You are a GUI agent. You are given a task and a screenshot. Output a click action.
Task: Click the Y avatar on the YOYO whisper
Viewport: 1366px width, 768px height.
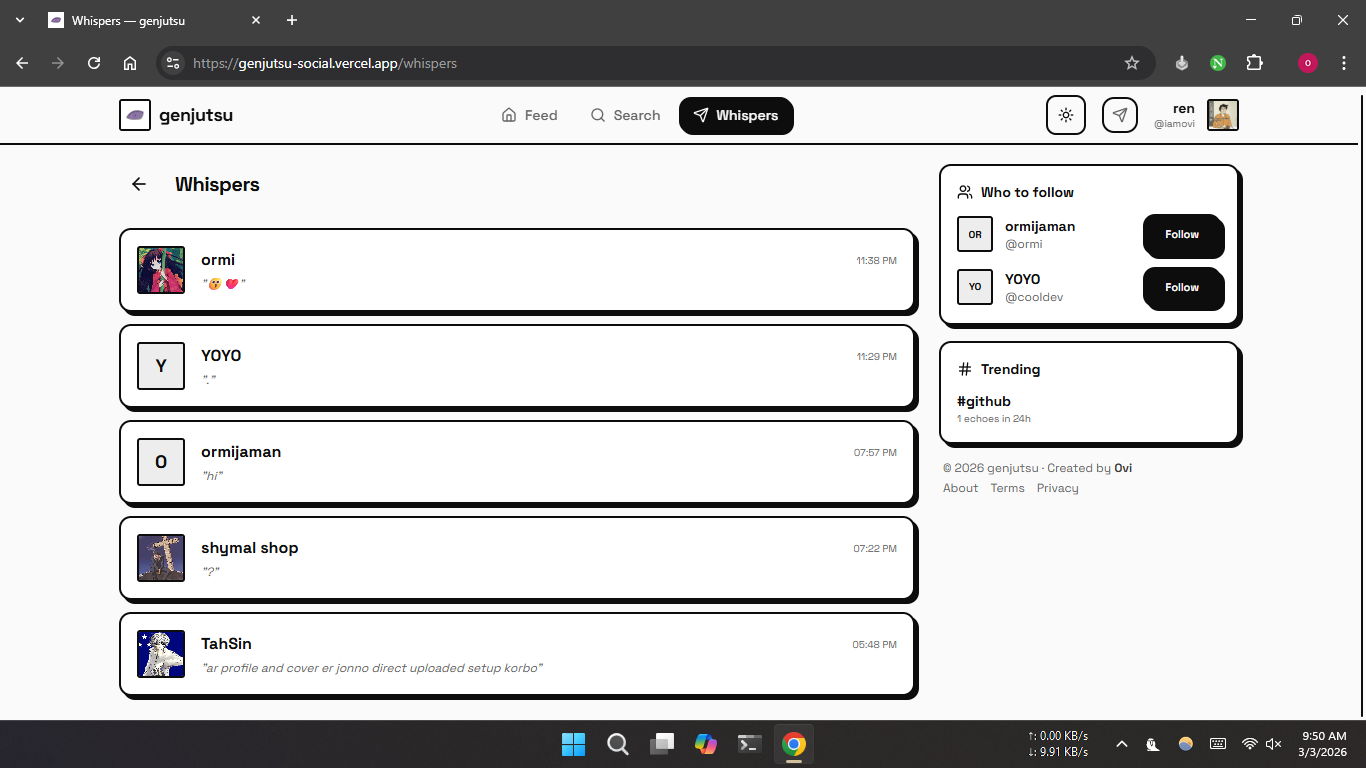tap(161, 366)
